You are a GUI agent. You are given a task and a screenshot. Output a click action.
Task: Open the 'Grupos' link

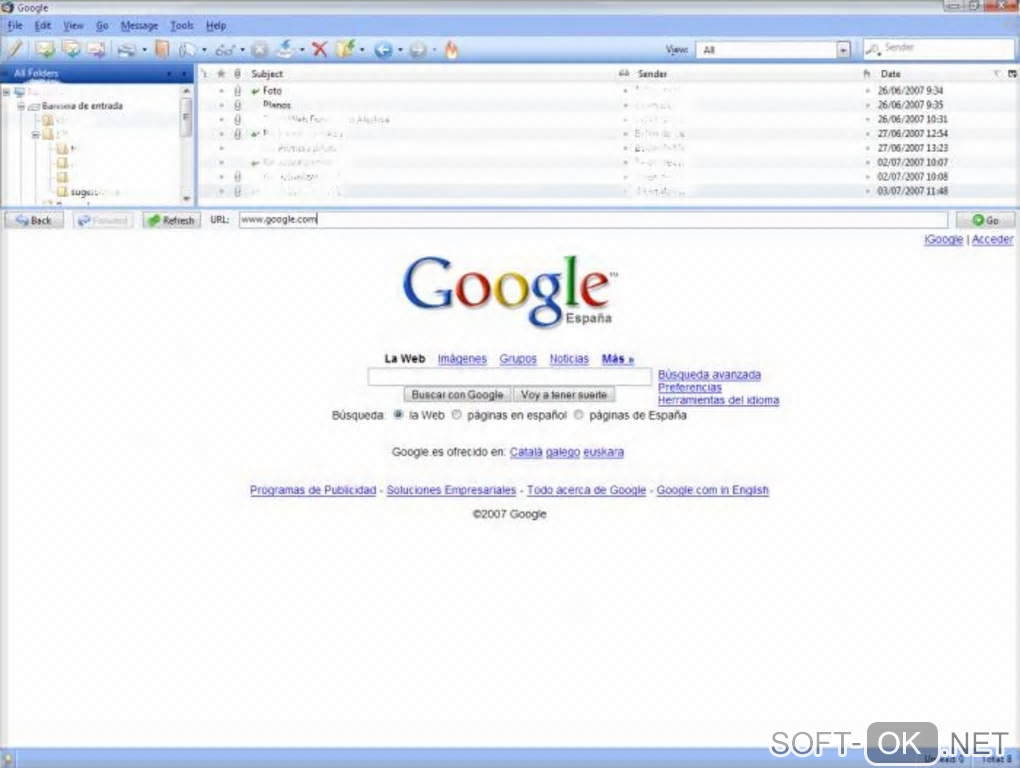point(518,358)
